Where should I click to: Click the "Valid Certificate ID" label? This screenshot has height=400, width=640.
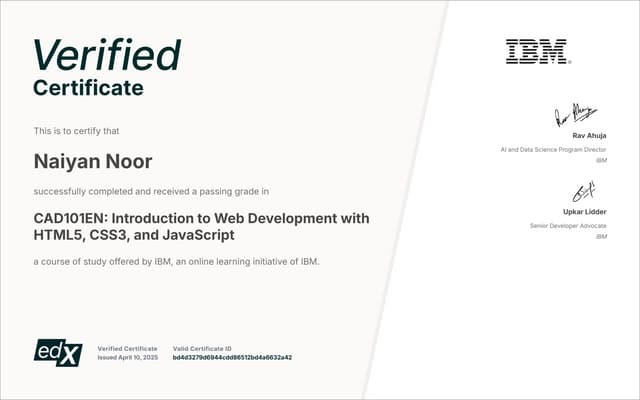click(202, 347)
